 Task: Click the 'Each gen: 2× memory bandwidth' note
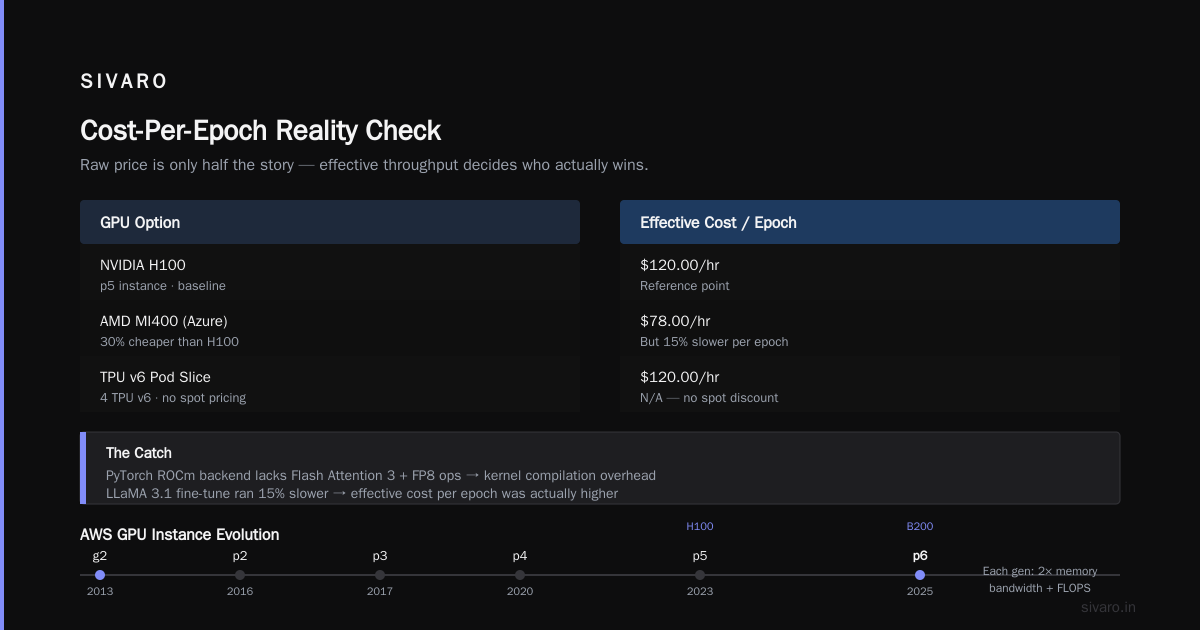1040,579
